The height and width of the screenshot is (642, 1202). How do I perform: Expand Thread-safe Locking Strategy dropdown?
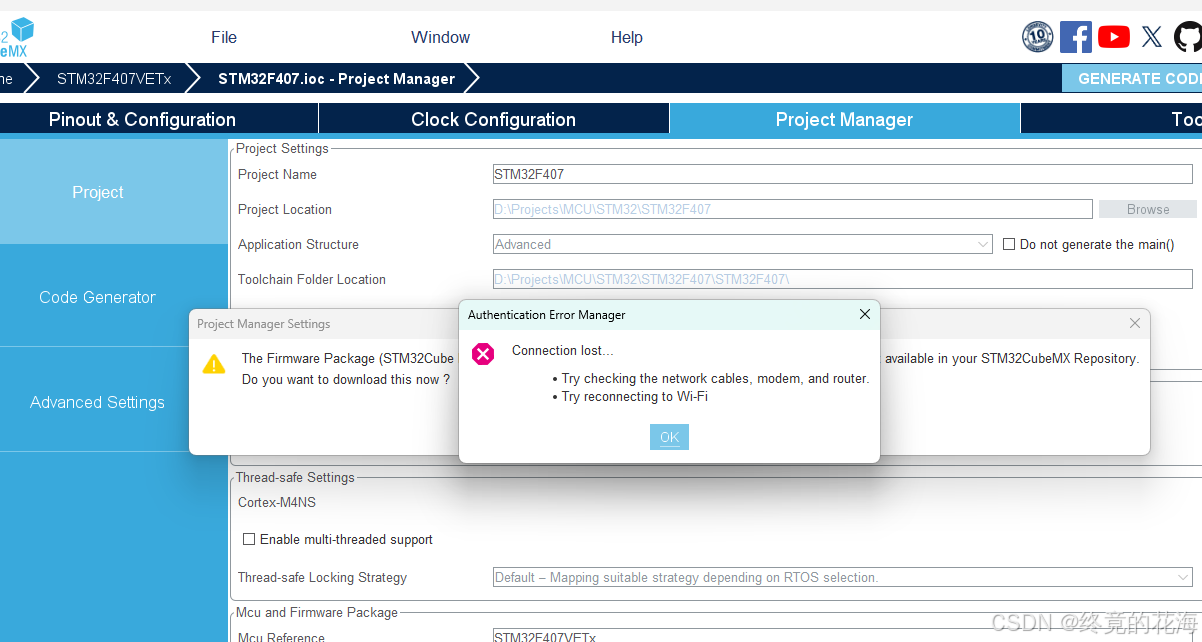pos(1184,577)
